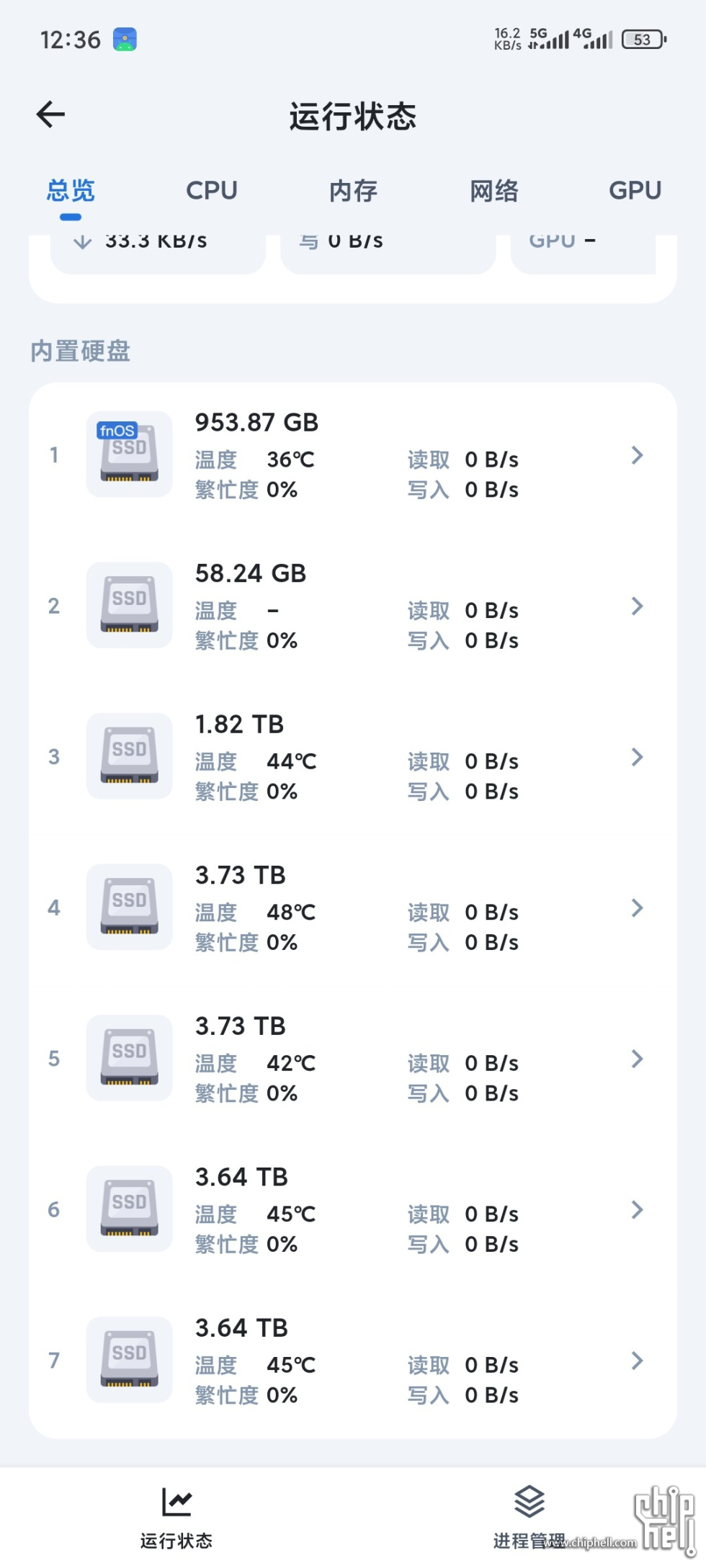
Task: Expand details for the 953.87 GB disk
Action: [x=637, y=455]
